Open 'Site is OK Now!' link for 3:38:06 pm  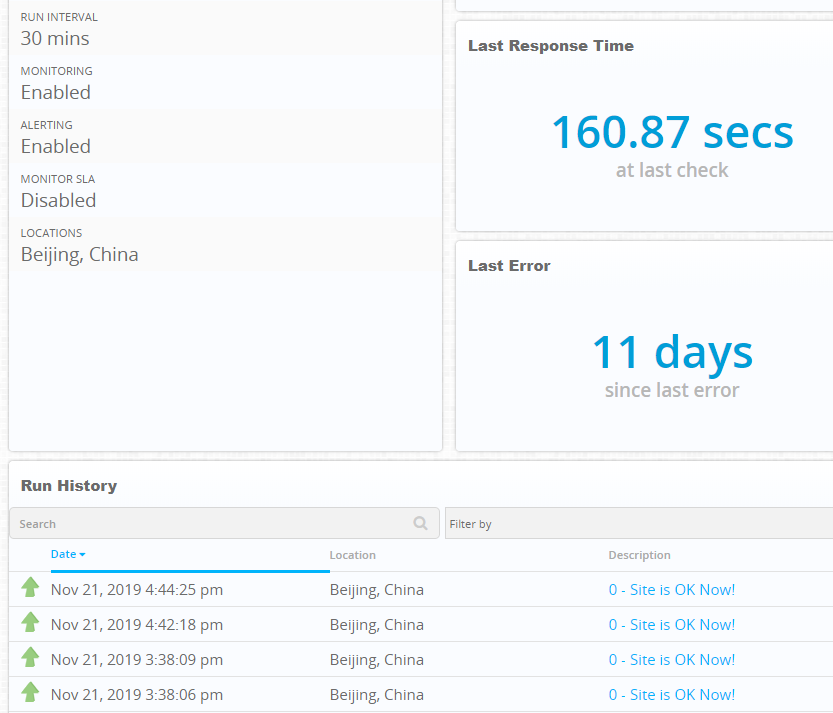tap(671, 695)
